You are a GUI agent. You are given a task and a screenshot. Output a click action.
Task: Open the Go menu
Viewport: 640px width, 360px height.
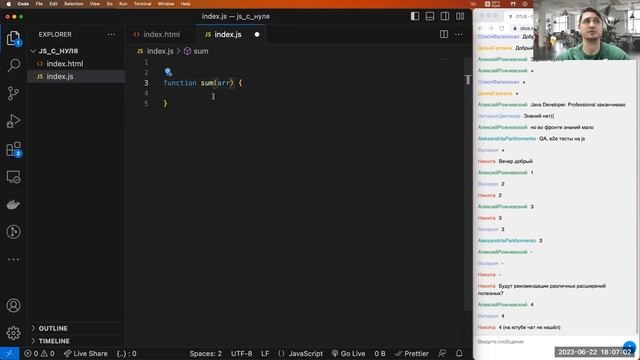pos(109,4)
